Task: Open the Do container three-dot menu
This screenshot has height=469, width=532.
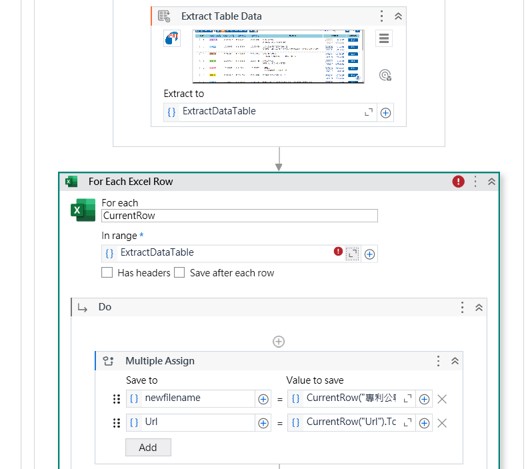Action: pyautogui.click(x=462, y=307)
